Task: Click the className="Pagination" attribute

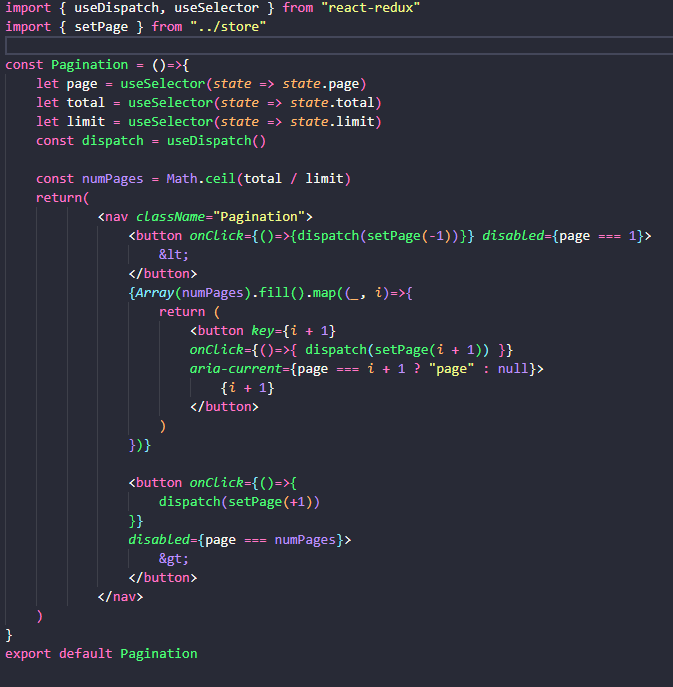Action: point(220,217)
